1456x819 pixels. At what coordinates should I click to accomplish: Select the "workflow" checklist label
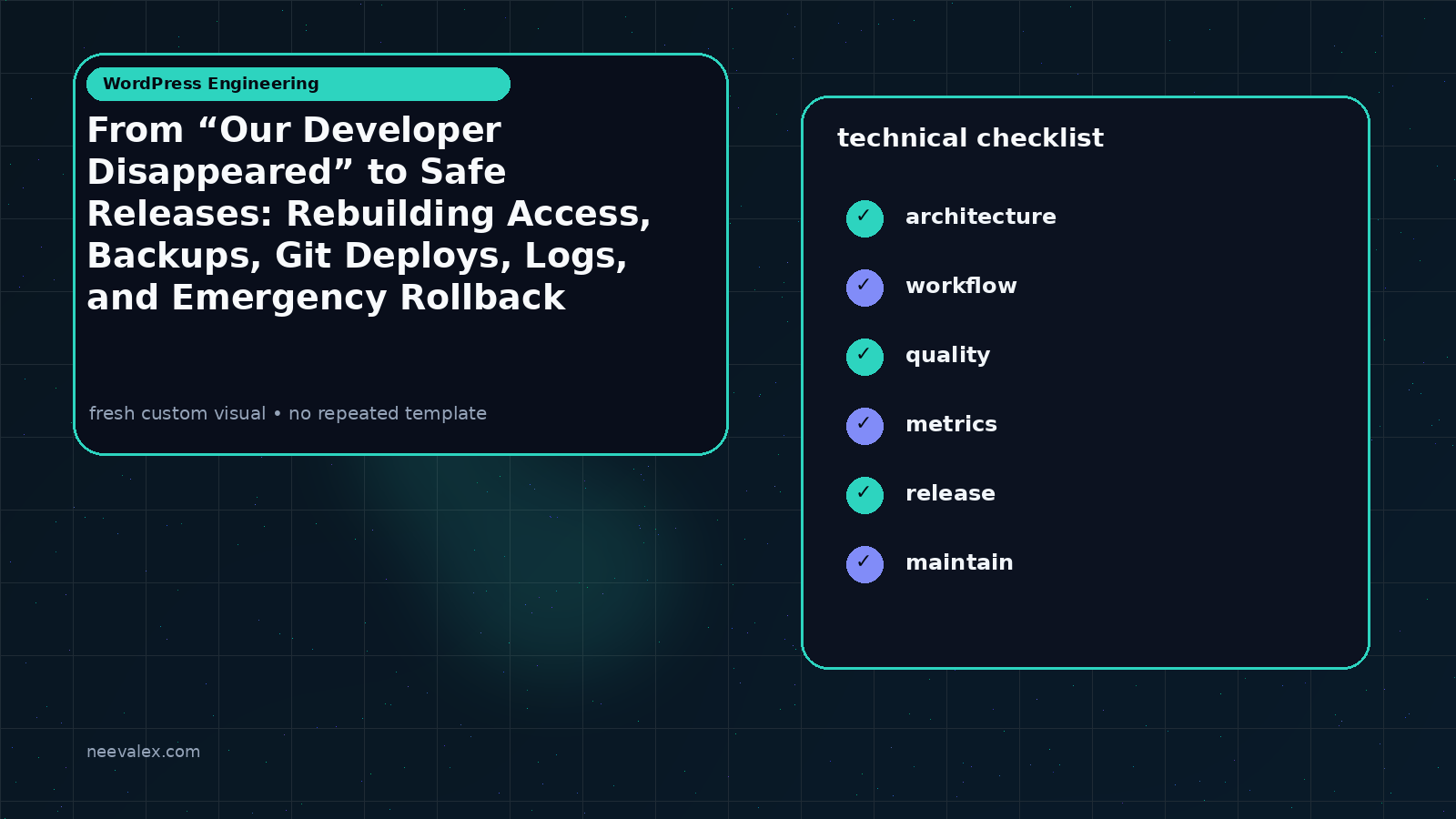[x=961, y=286]
